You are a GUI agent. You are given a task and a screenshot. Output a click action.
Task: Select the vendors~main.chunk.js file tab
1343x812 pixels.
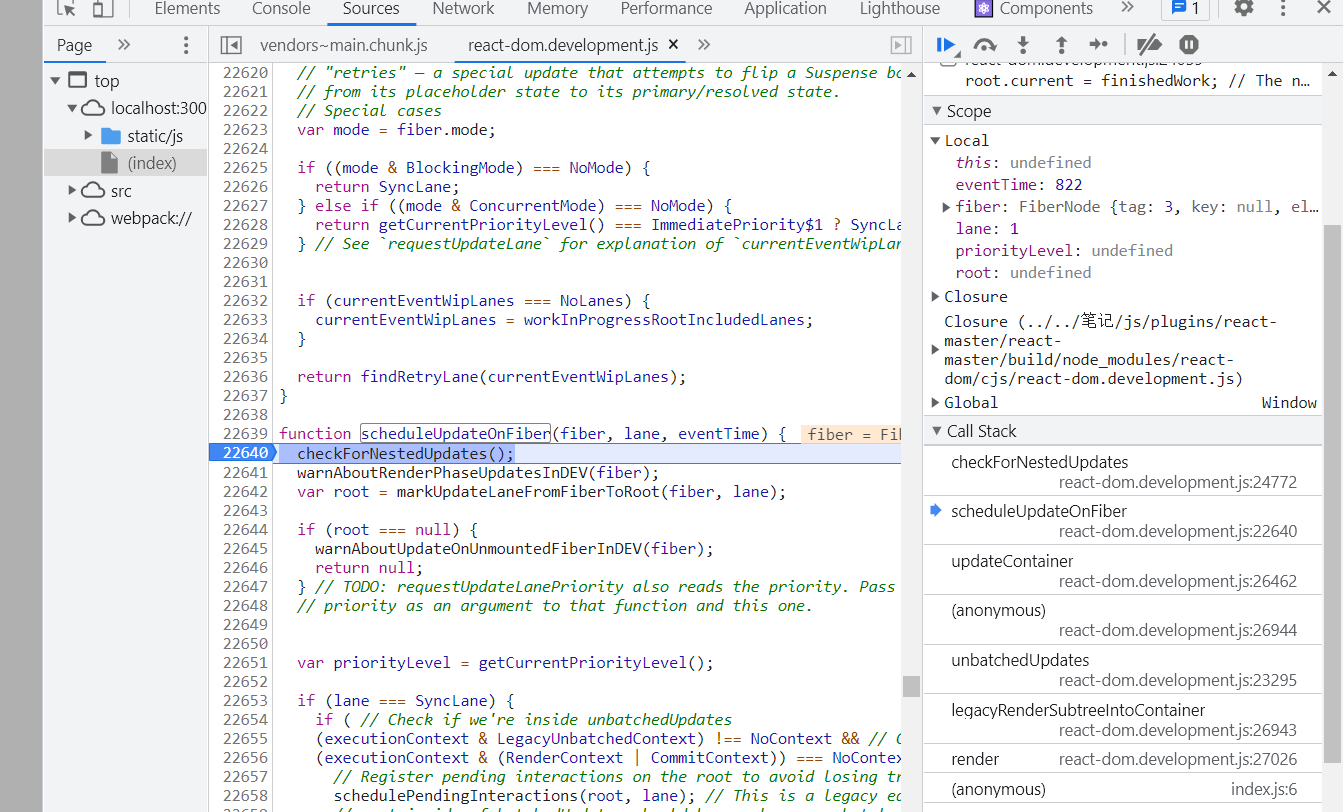(343, 45)
